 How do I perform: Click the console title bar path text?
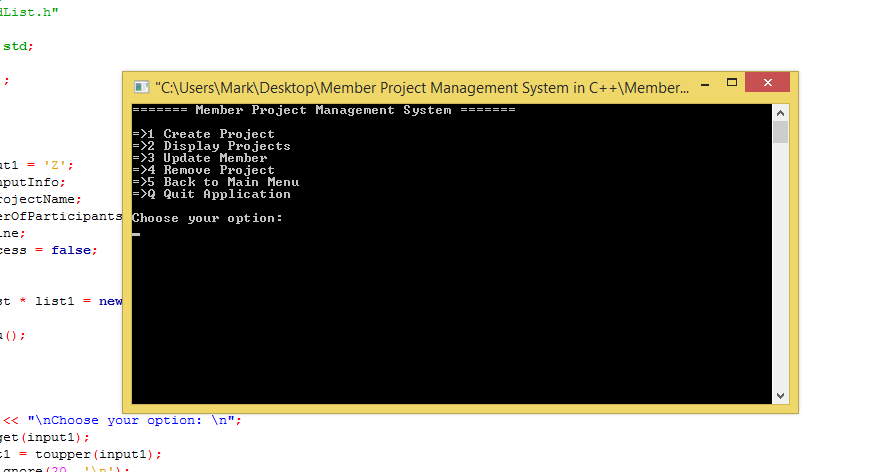pyautogui.click(x=420, y=88)
